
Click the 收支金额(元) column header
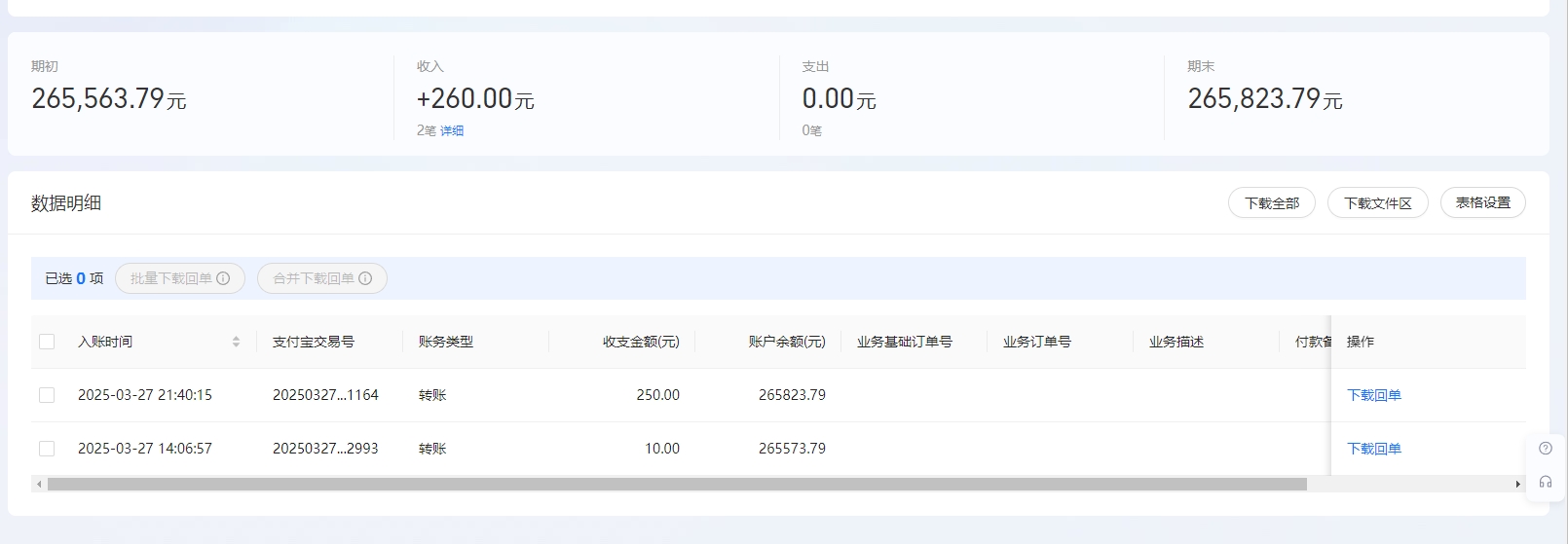(x=641, y=342)
